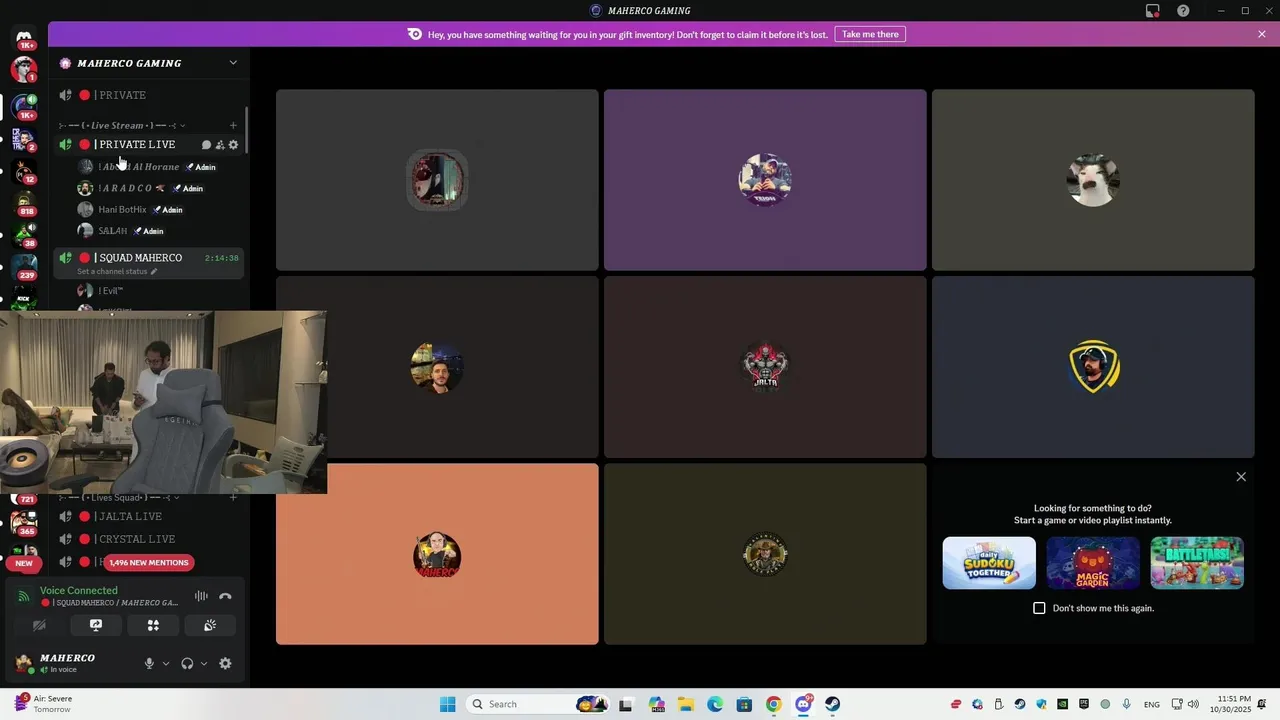Image resolution: width=1280 pixels, height=720 pixels.
Task: Open the Inbox icon in title bar
Action: pos(1153,11)
